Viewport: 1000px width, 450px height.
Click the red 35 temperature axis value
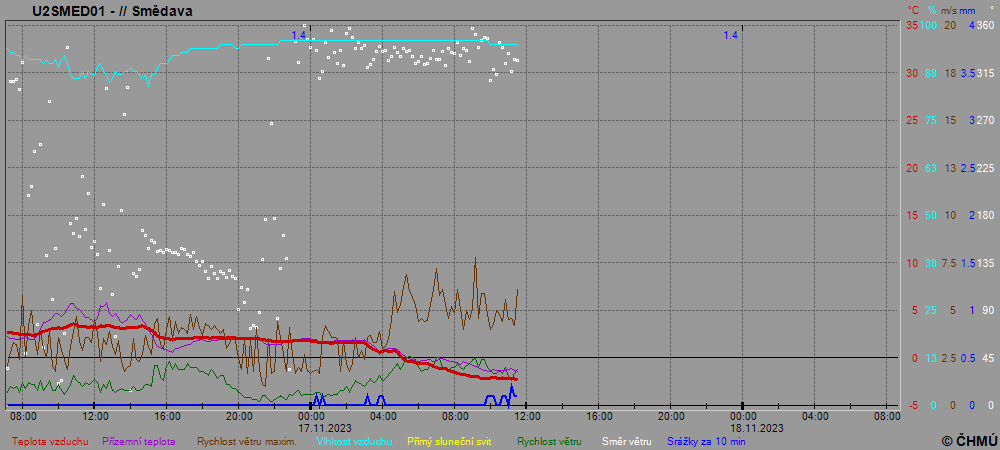(912, 25)
